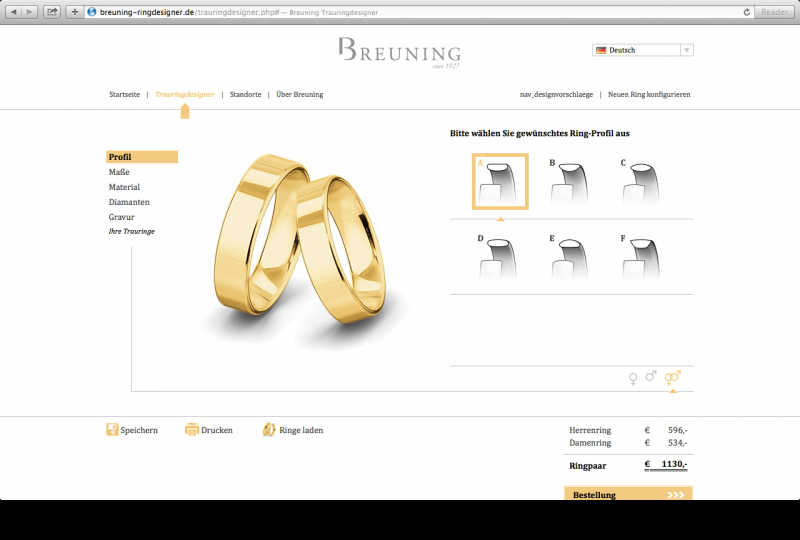Click the Ringe laden rings icon
The height and width of the screenshot is (540, 800).
point(269,430)
